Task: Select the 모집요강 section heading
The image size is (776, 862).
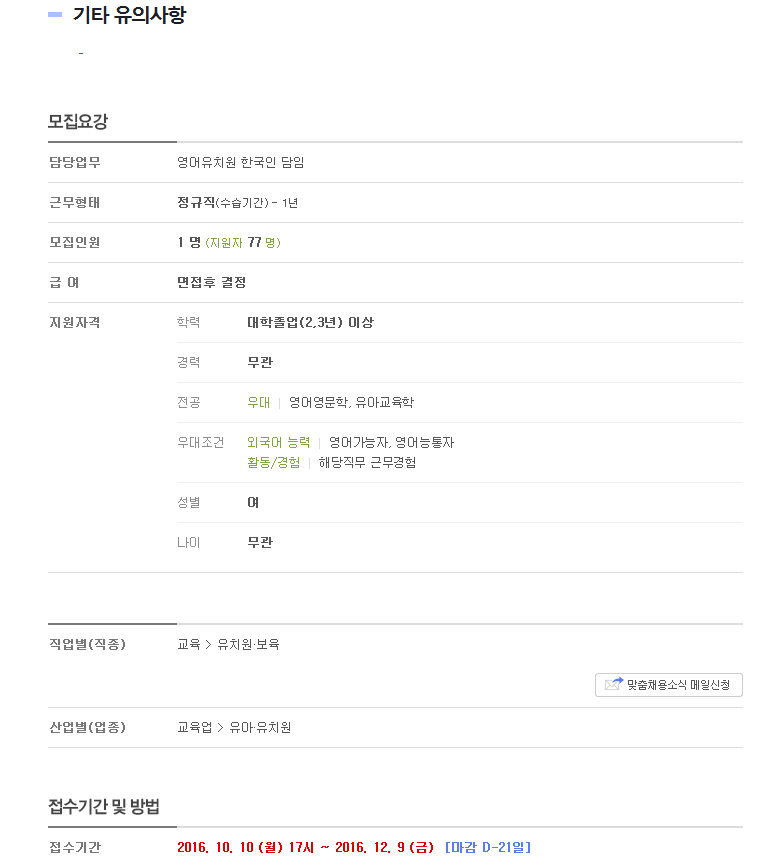Action: [x=78, y=121]
